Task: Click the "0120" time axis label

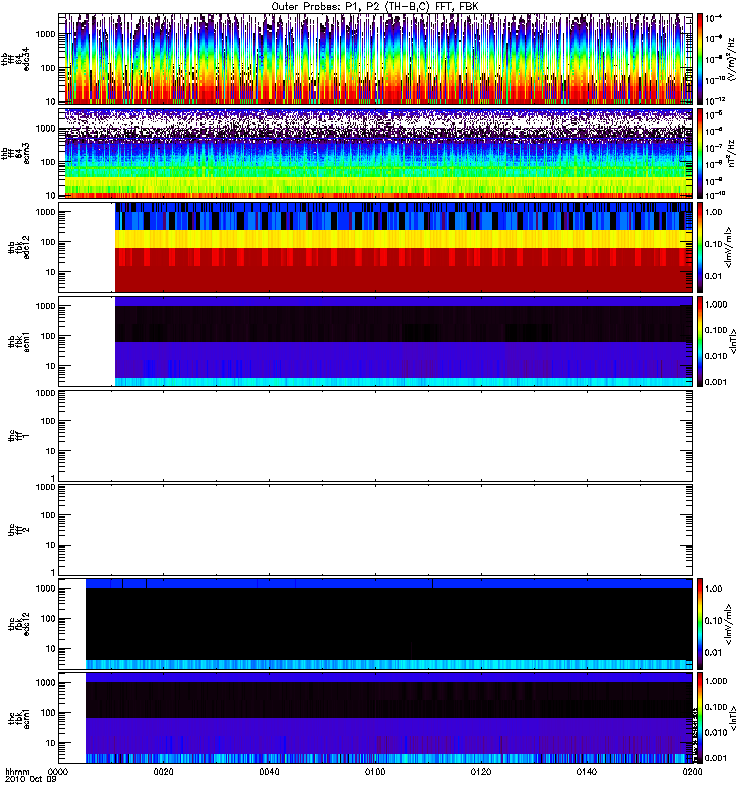Action: (x=481, y=771)
